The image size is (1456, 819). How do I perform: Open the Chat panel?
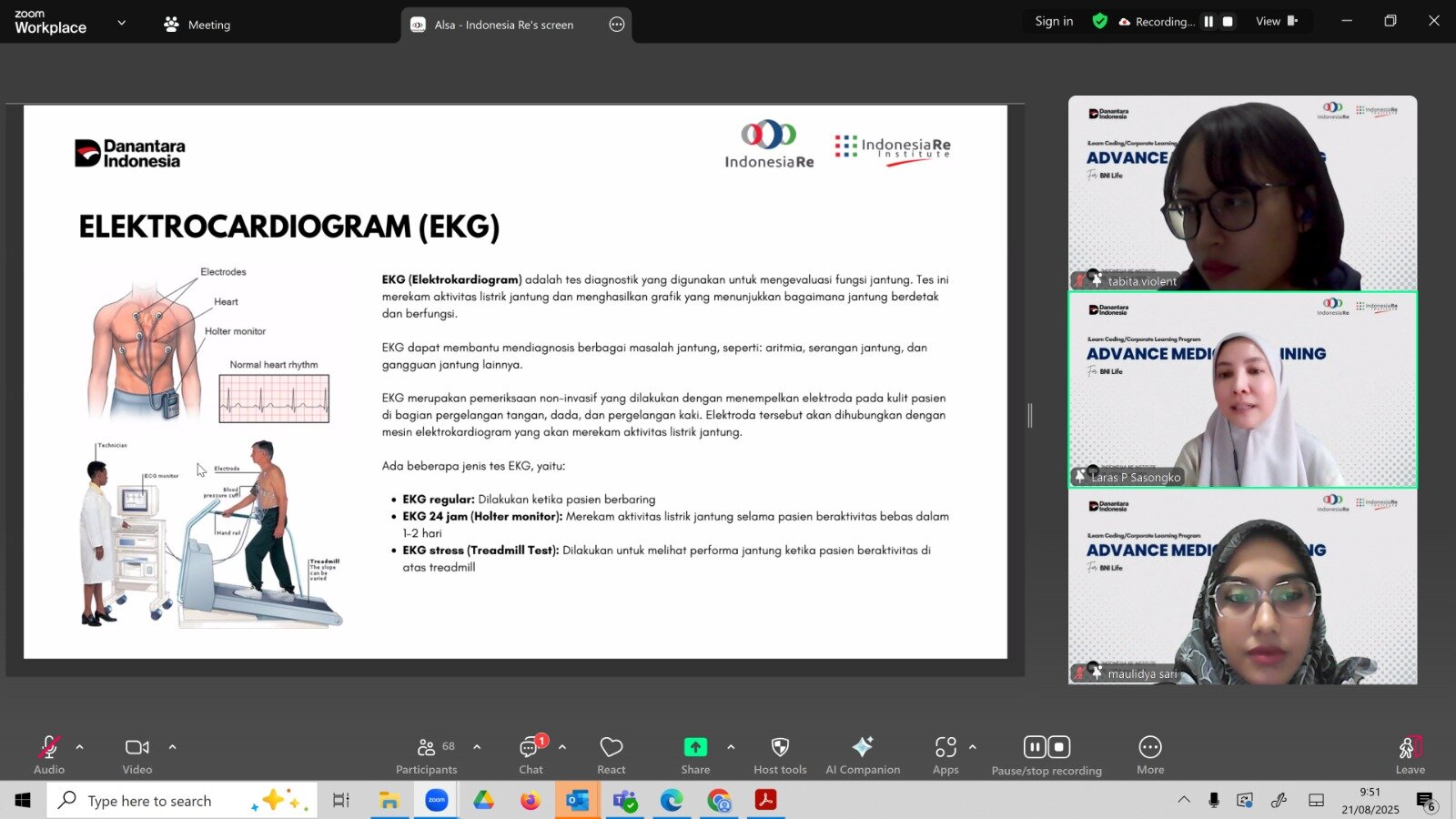coord(531,754)
